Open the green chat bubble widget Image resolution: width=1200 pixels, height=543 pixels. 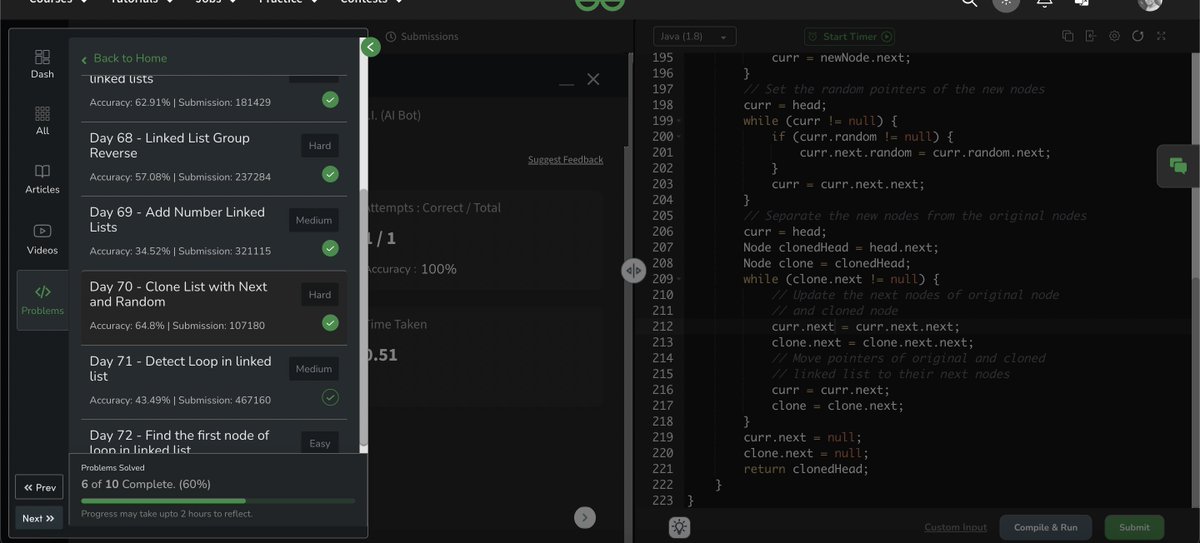[x=1178, y=166]
